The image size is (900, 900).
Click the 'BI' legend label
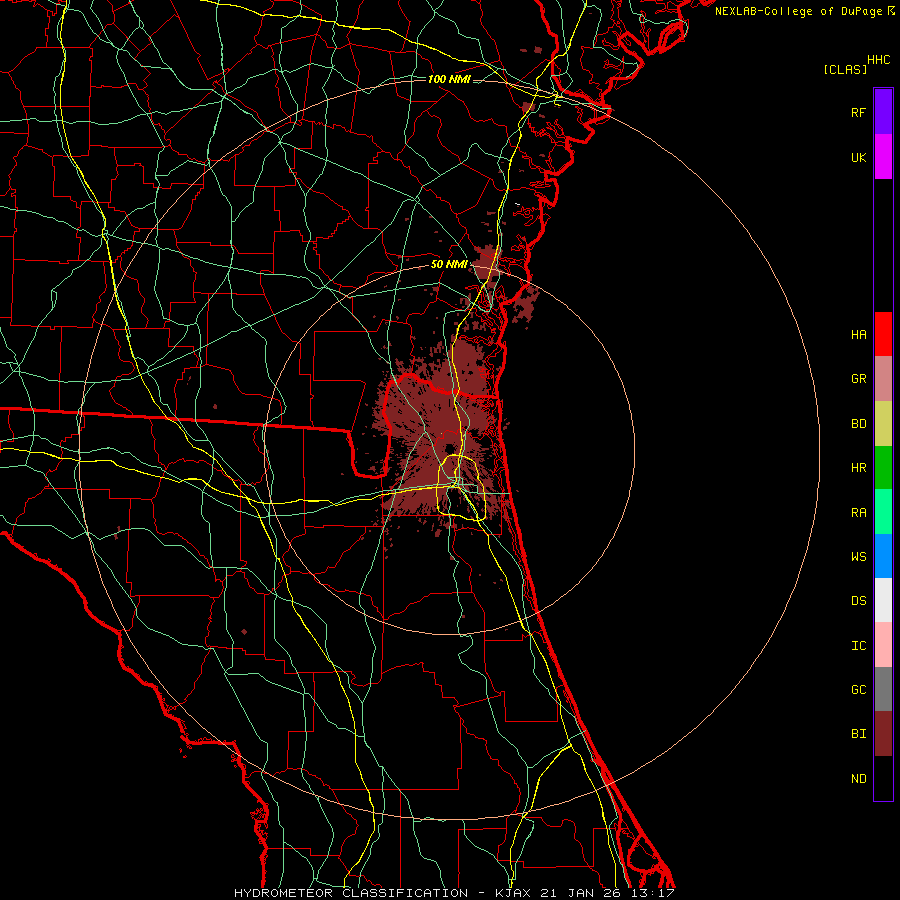point(858,734)
